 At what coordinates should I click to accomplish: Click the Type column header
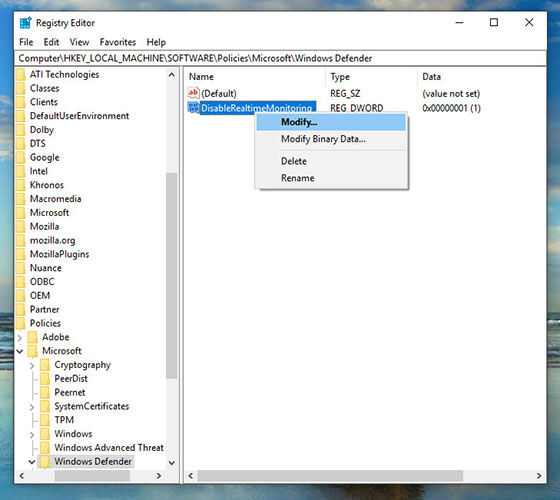click(371, 77)
